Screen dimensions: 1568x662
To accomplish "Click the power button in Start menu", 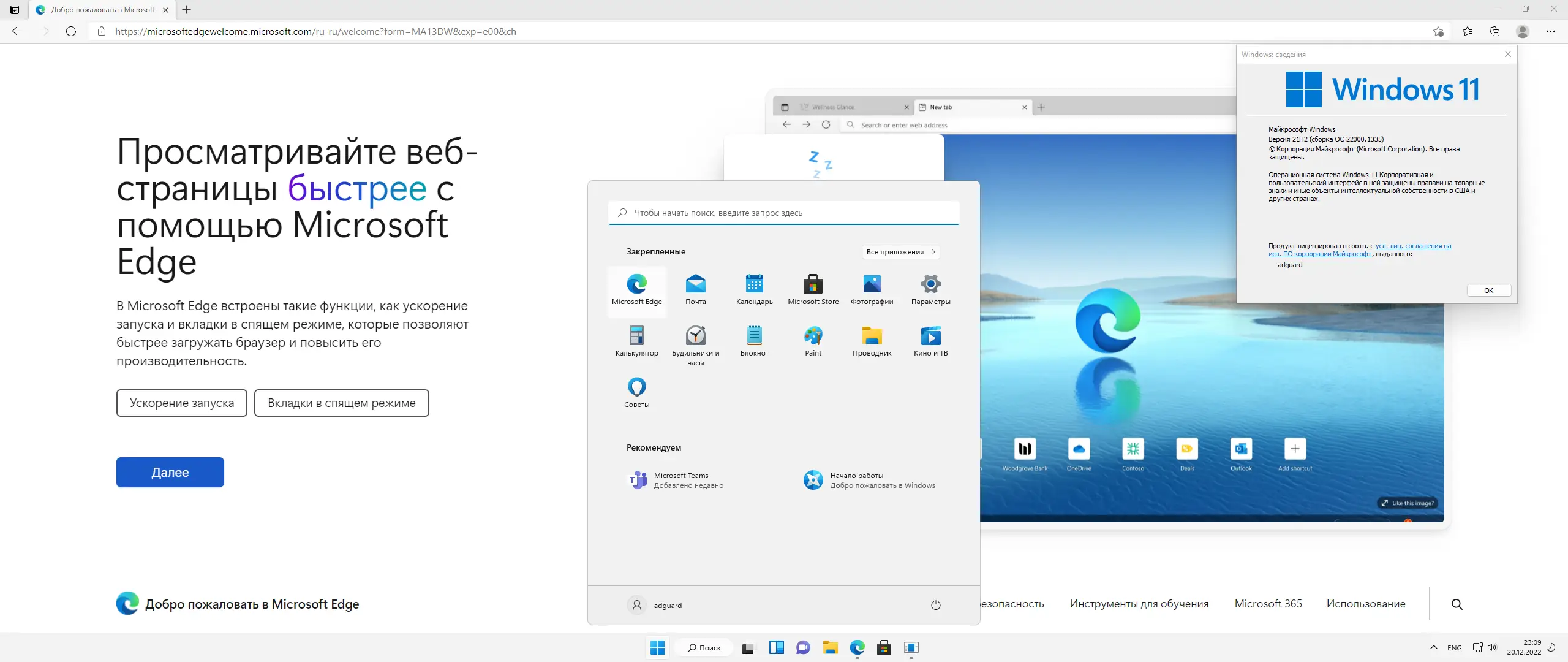I will click(935, 605).
